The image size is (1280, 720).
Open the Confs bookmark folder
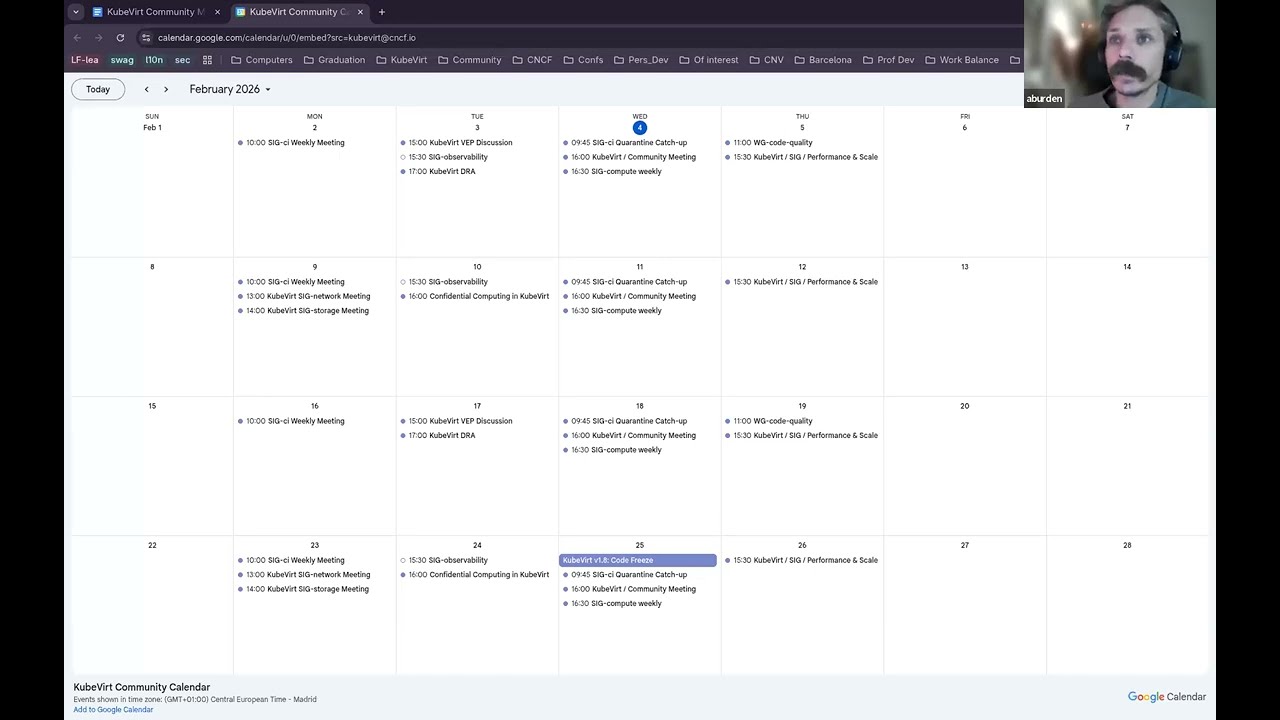pos(583,60)
